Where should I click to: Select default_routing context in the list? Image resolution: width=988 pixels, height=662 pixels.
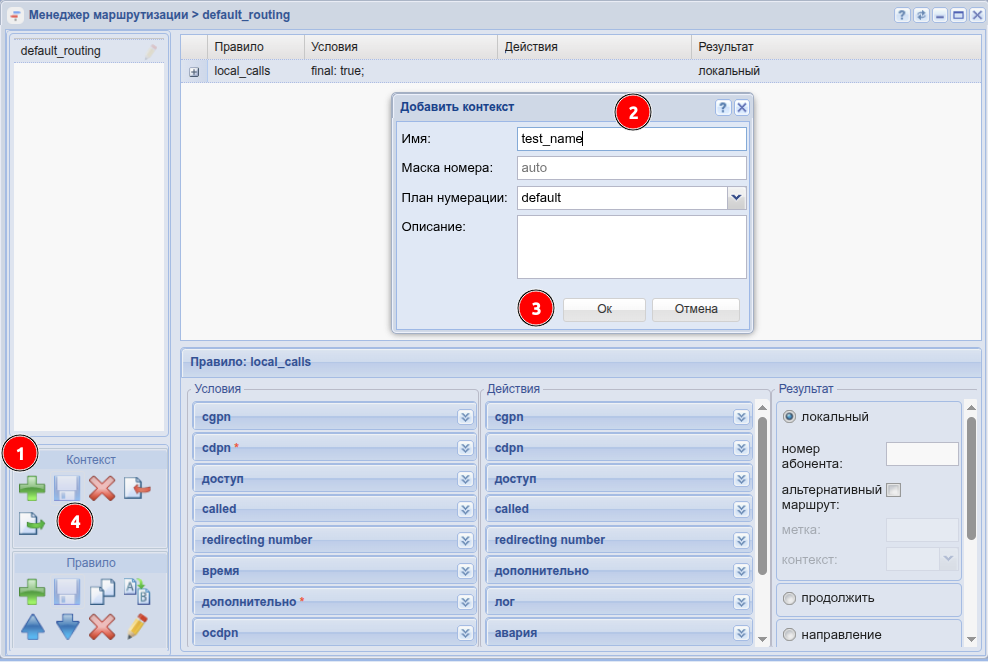(x=88, y=51)
